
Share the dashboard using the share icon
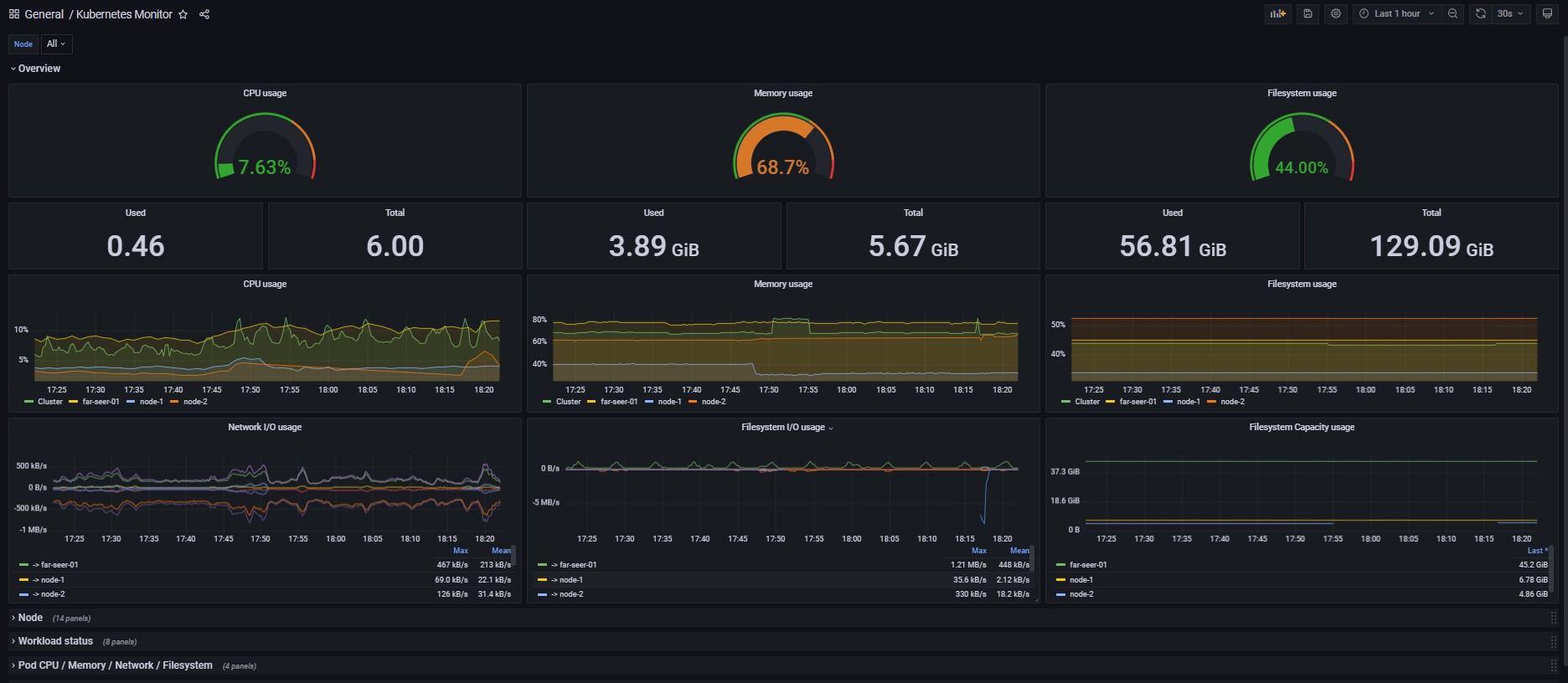point(204,14)
